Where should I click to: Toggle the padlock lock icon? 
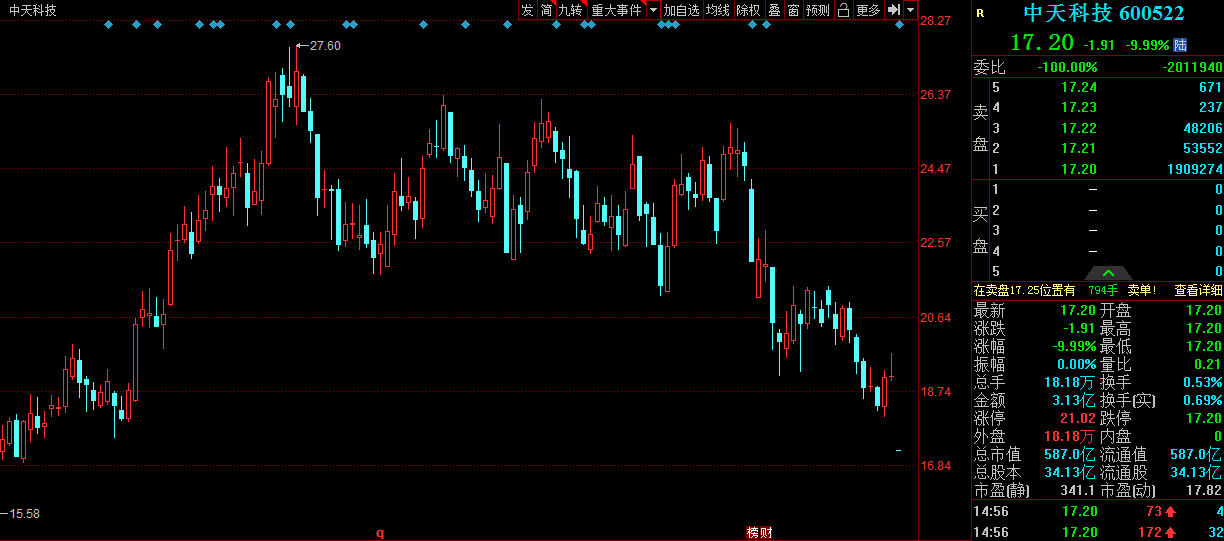click(x=843, y=10)
